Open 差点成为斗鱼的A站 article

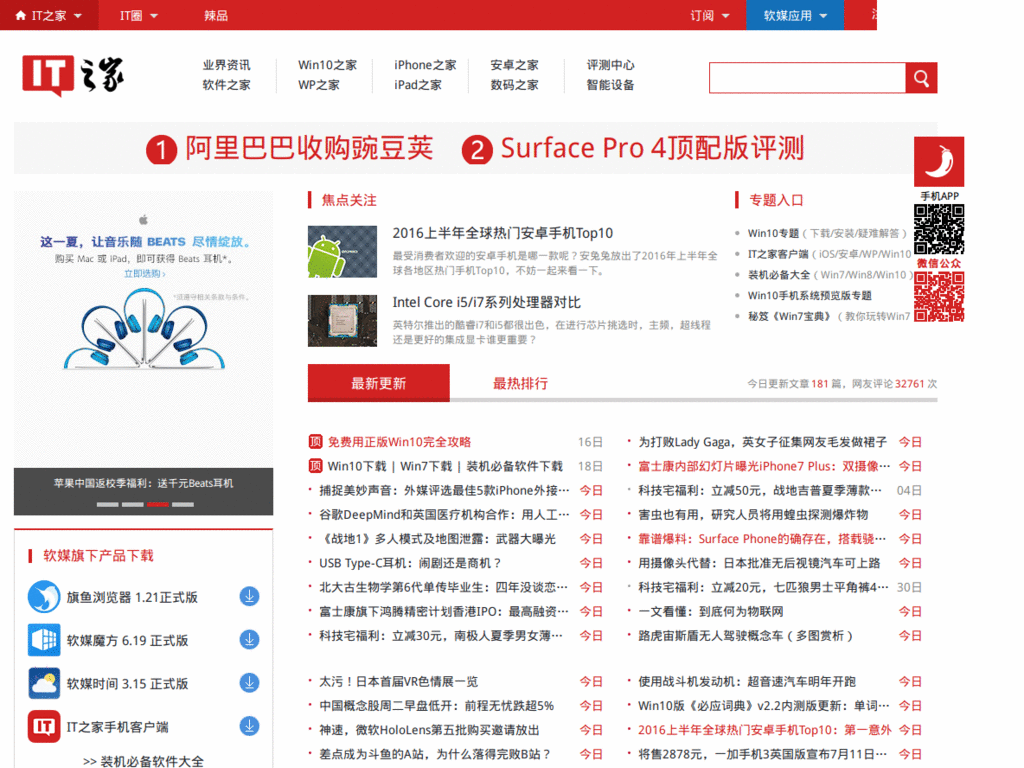click(435, 754)
